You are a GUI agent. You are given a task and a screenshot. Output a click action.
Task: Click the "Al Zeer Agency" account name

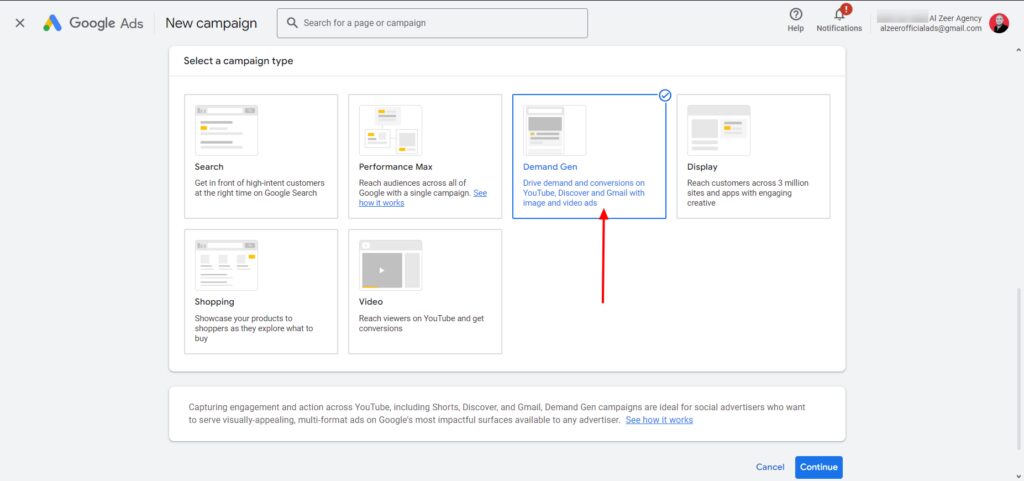955,18
